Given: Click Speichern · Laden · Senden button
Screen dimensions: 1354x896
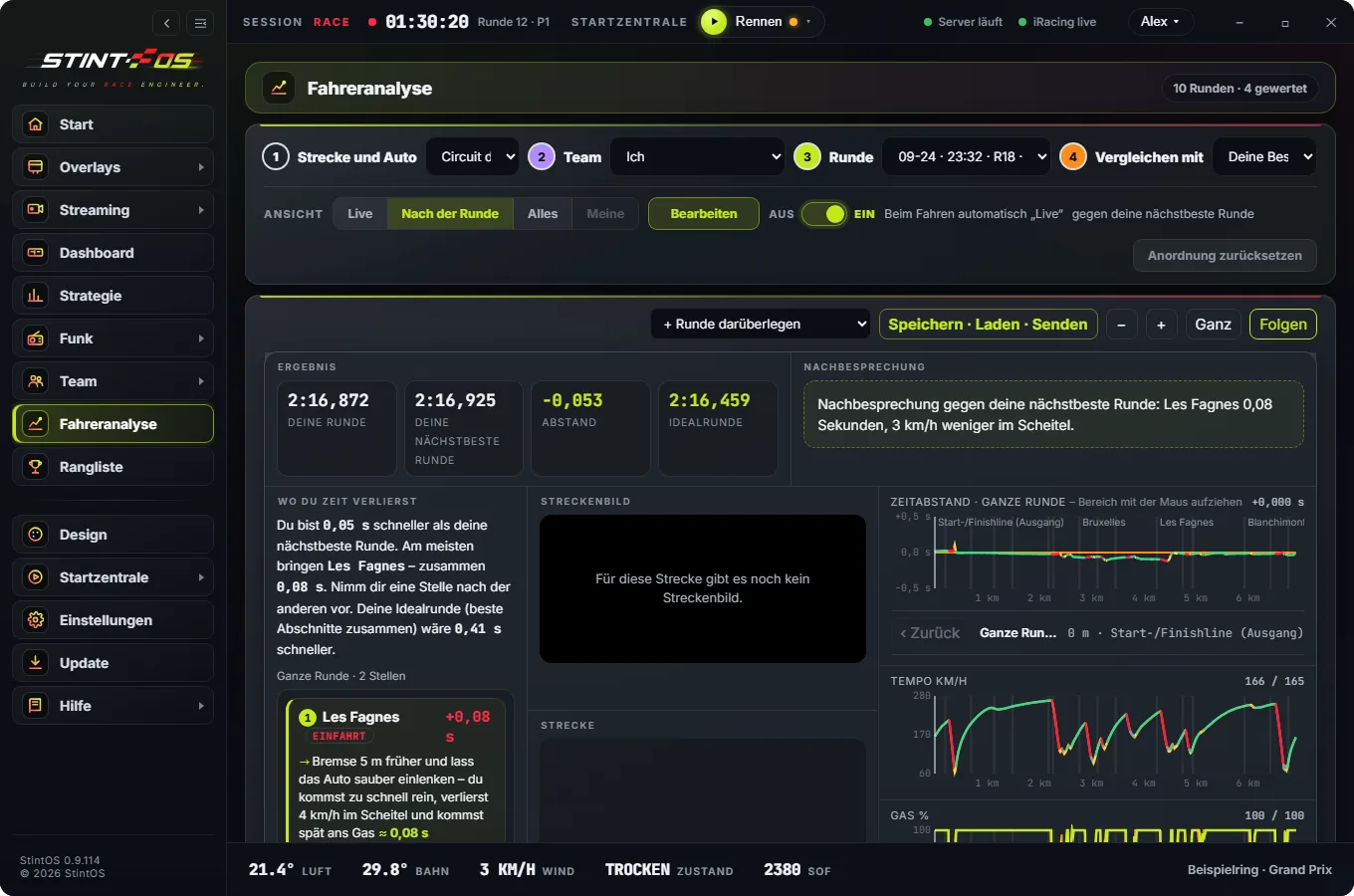Looking at the screenshot, I should tap(988, 325).
